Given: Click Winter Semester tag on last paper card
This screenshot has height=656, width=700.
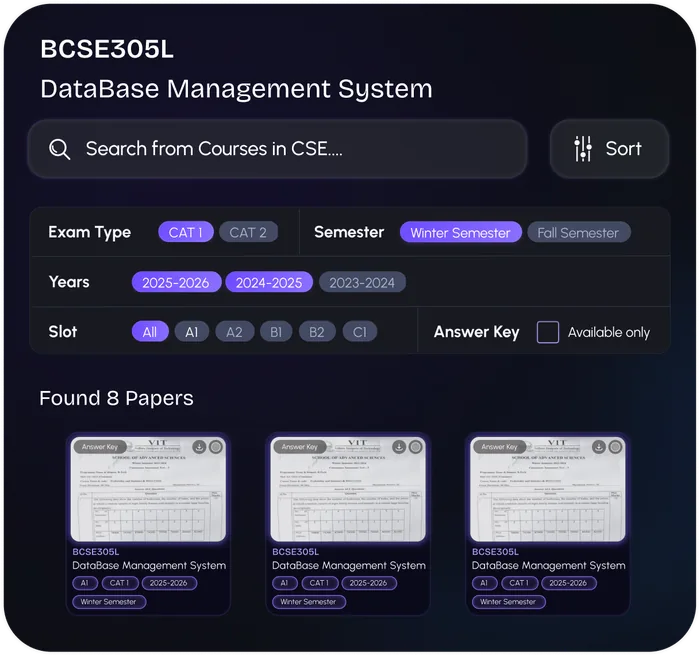Looking at the screenshot, I should (508, 602).
